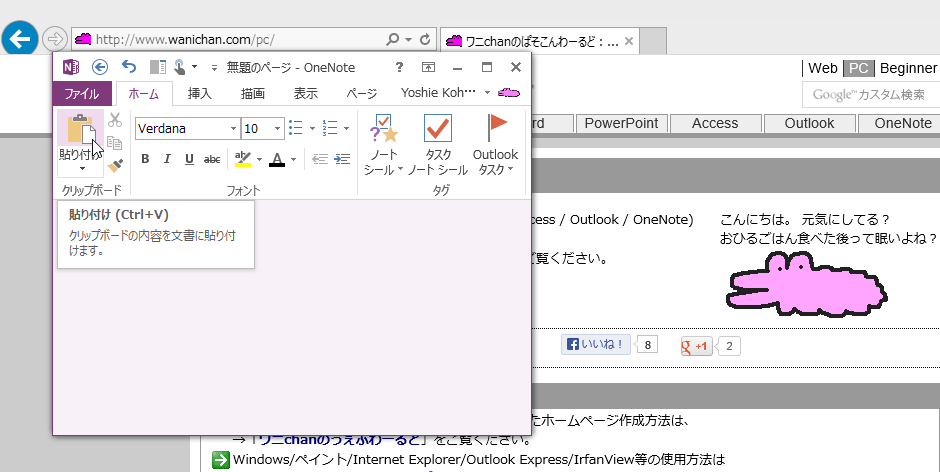Click OneNote Back arrow in quick access

click(100, 67)
